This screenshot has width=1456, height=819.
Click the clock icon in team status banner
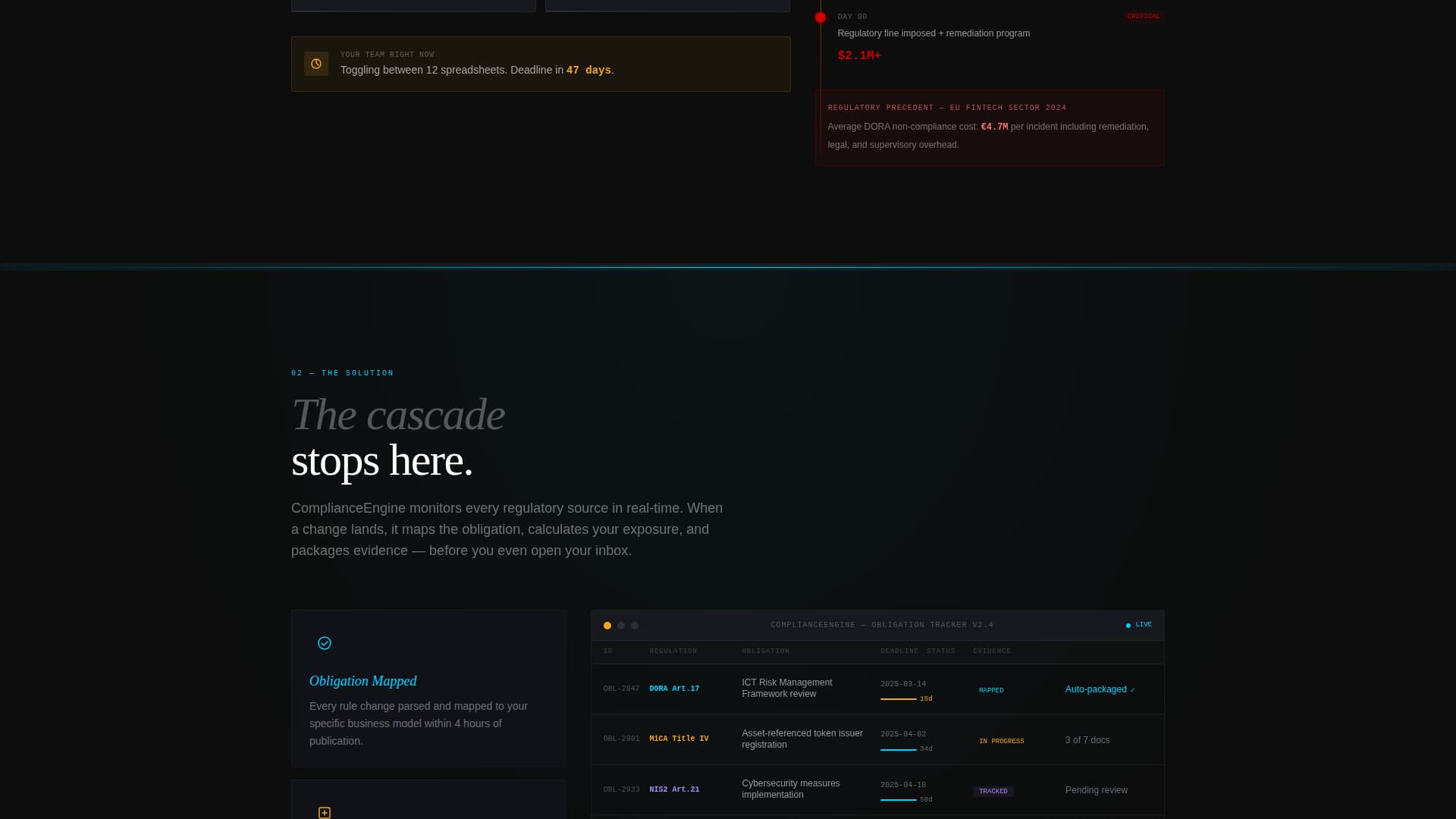(316, 64)
